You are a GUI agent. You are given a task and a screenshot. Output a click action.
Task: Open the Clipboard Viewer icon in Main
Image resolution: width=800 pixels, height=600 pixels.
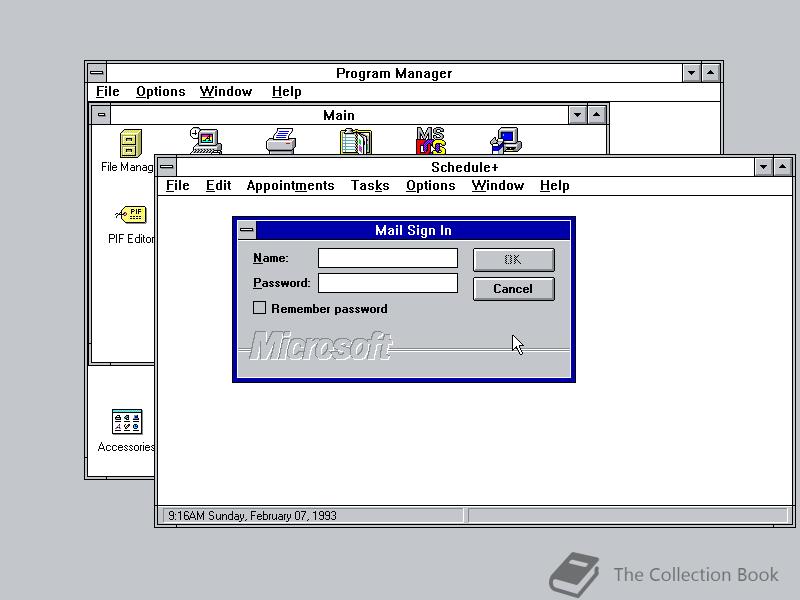[356, 141]
